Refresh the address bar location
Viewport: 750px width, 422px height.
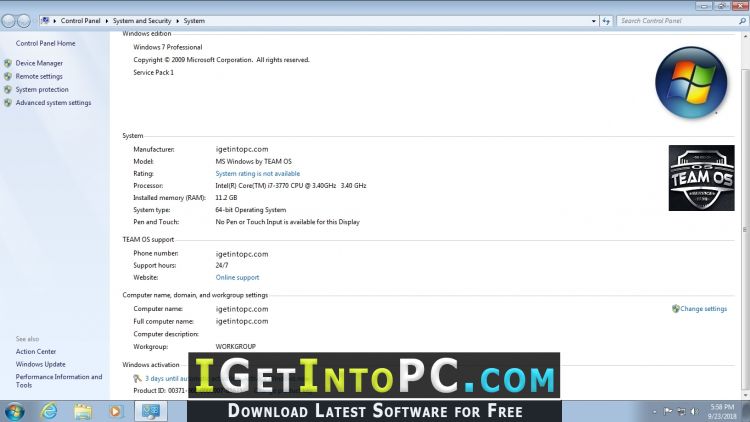click(x=606, y=21)
